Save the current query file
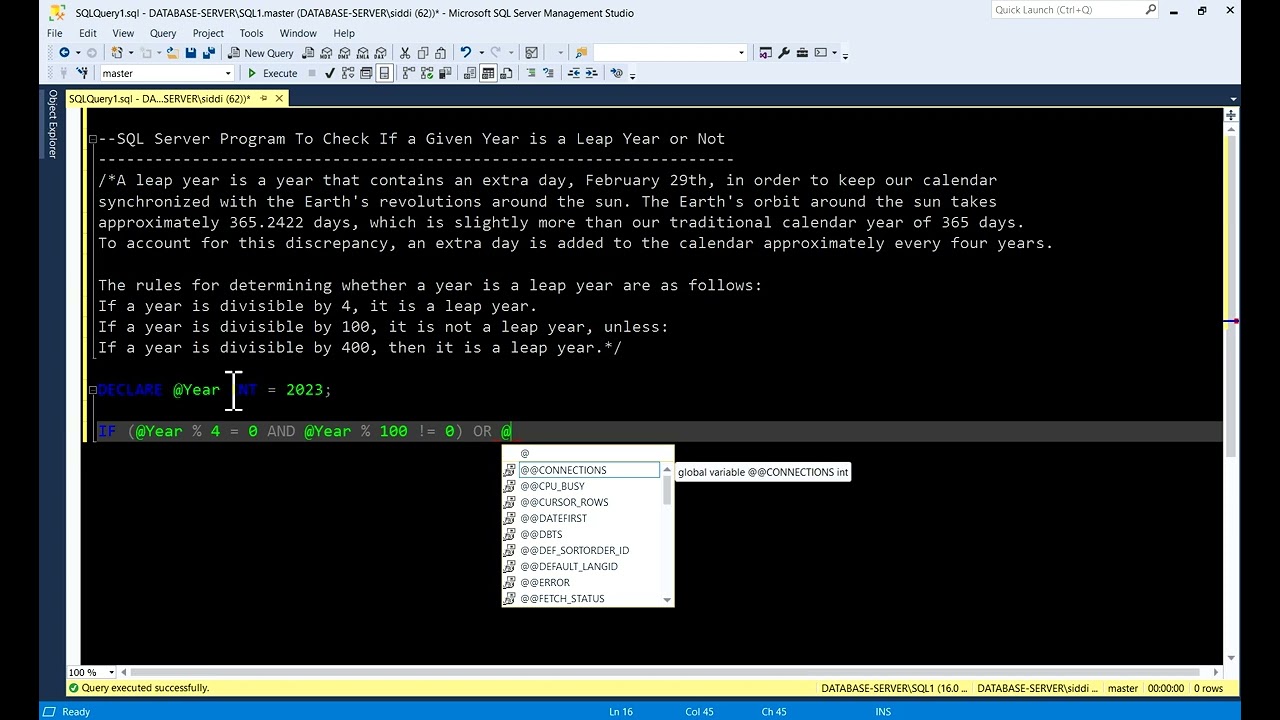The height and width of the screenshot is (720, 1280). click(x=191, y=52)
